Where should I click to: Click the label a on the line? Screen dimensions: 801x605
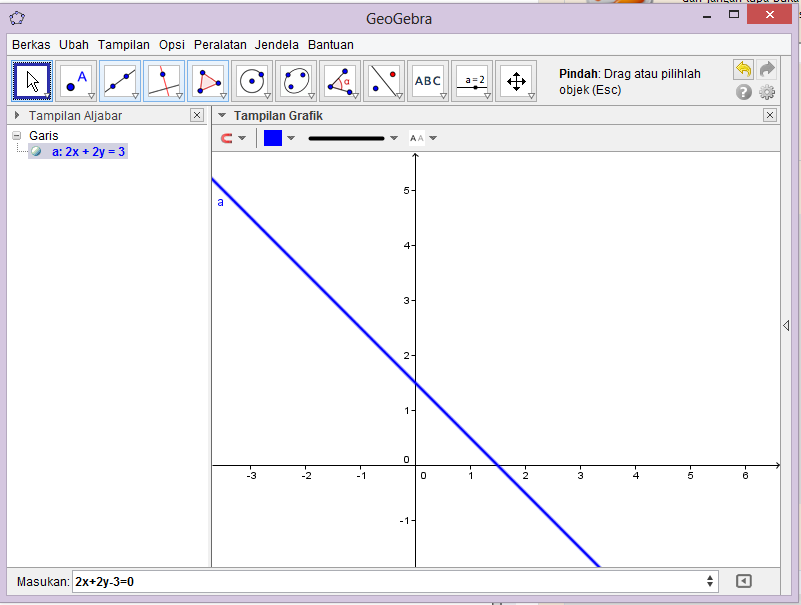click(x=220, y=202)
